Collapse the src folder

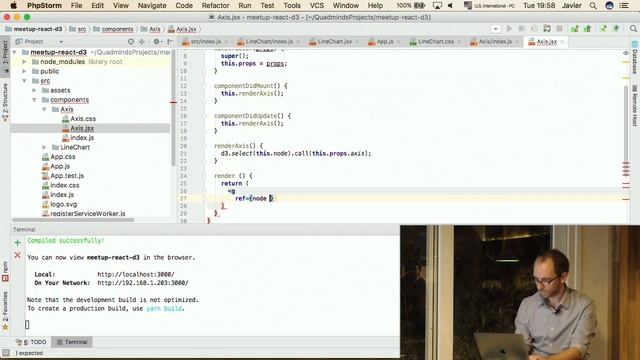(x=24, y=81)
